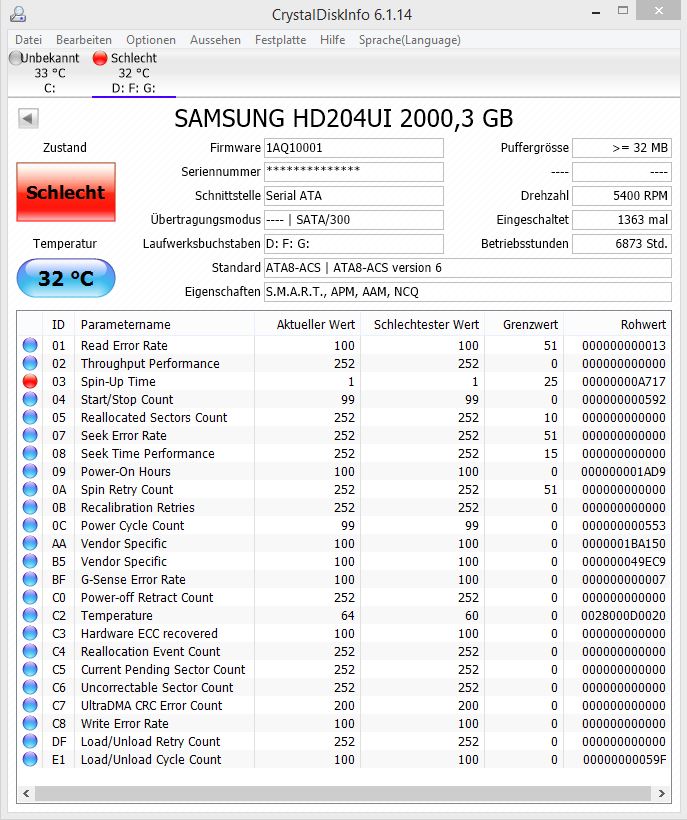Click the Seriennummer field
The width and height of the screenshot is (687, 820).
[x=353, y=172]
